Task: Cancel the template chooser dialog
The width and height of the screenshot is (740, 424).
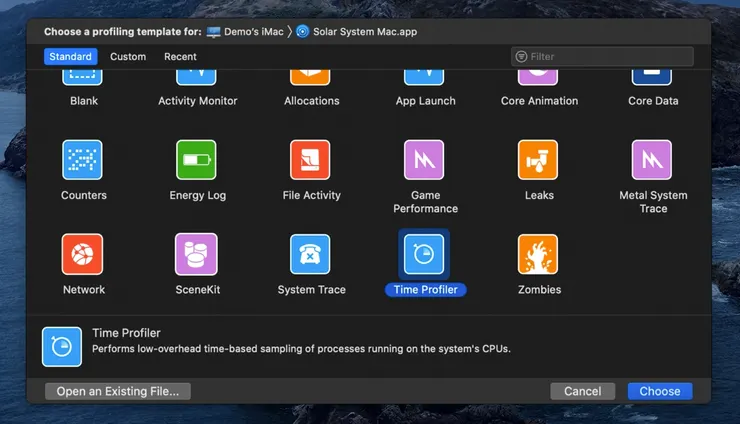Action: (x=583, y=391)
